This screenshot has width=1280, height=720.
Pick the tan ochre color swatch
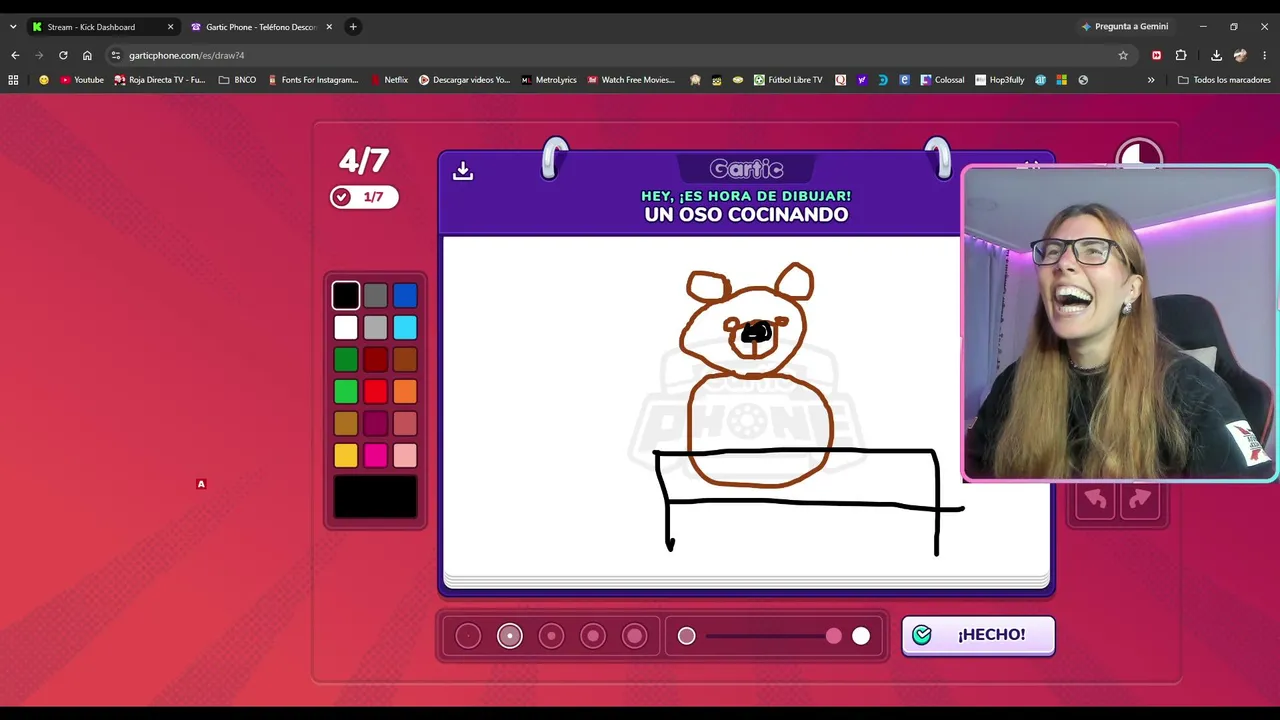(x=346, y=423)
